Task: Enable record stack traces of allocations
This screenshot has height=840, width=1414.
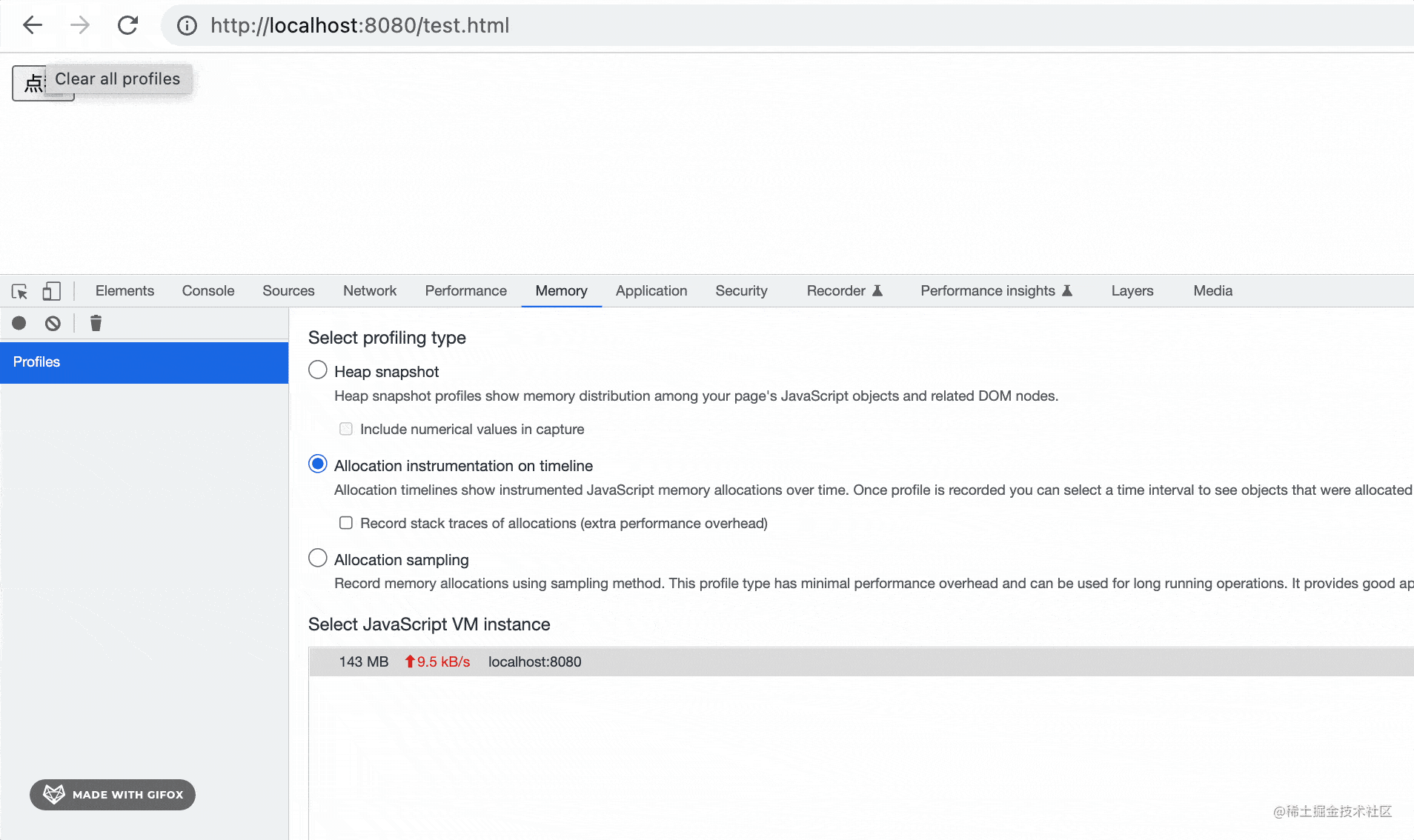Action: click(346, 523)
